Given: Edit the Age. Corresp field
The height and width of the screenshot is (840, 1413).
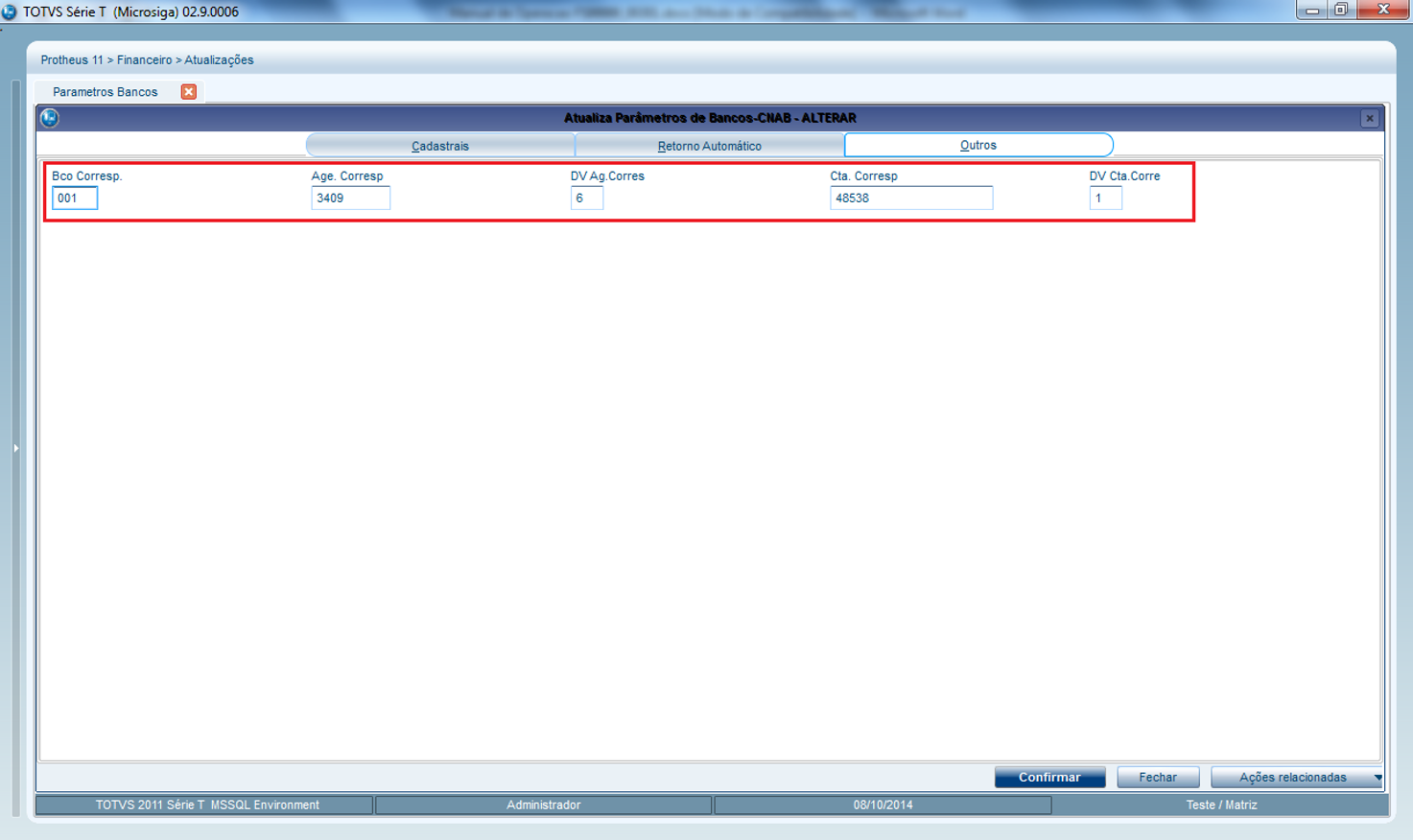Looking at the screenshot, I should (x=350, y=198).
